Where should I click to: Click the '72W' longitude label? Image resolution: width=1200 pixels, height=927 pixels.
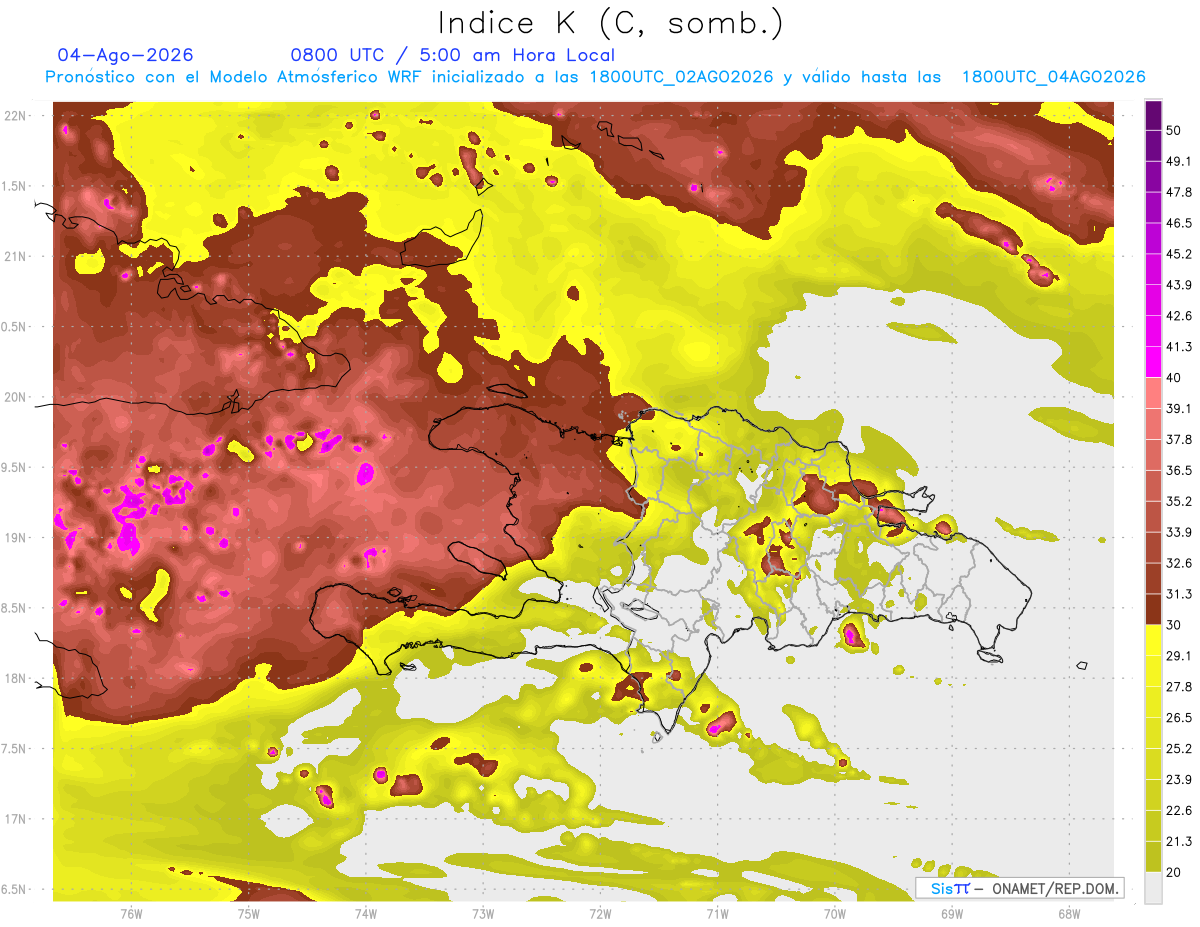point(600,914)
